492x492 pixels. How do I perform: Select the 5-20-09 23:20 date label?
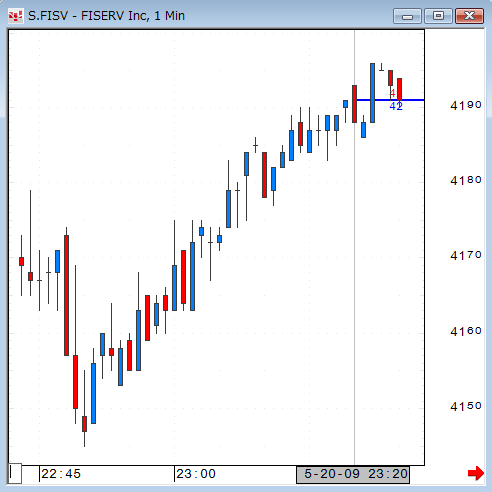[x=353, y=475]
